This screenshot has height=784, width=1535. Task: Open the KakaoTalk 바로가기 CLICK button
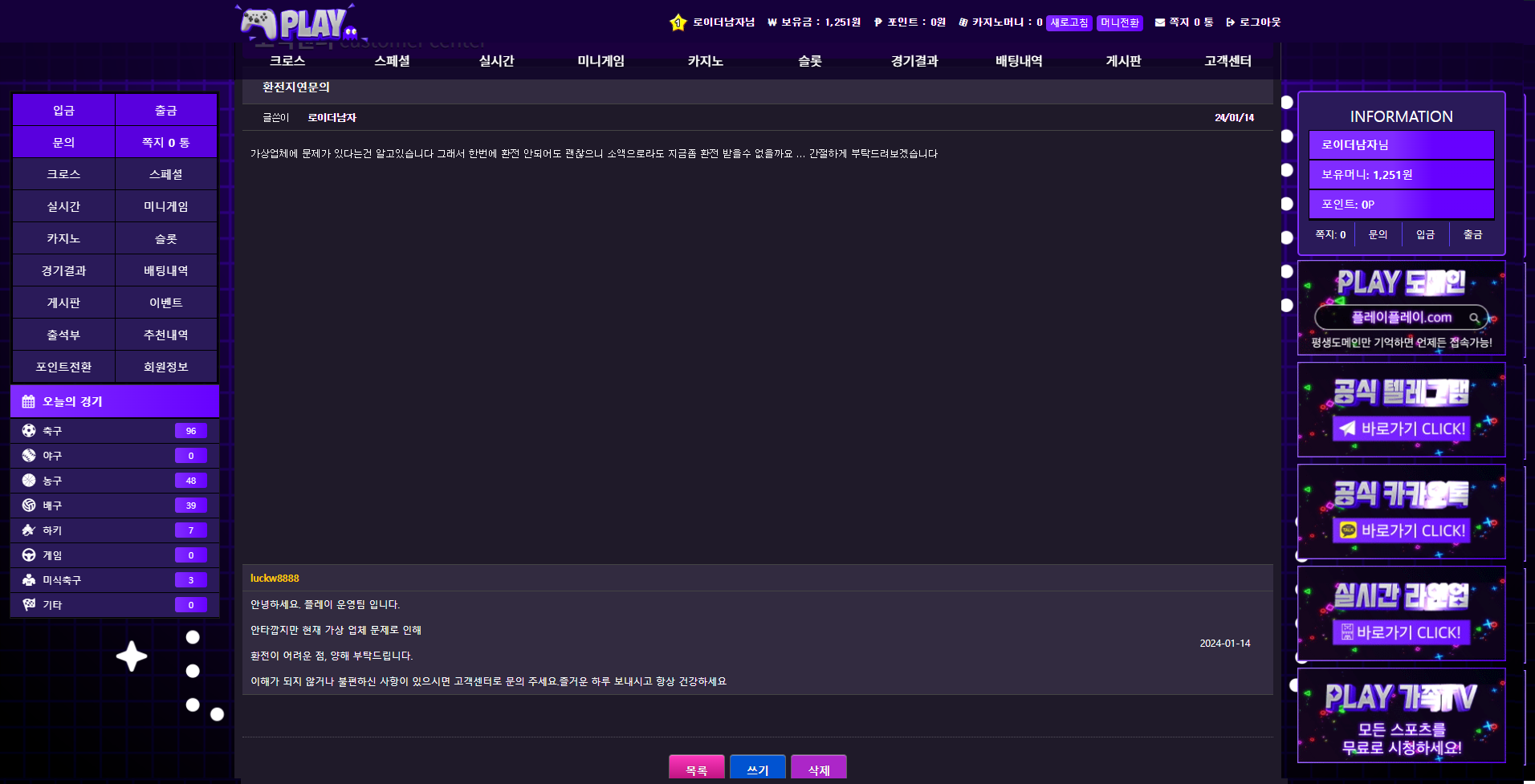tap(1402, 530)
